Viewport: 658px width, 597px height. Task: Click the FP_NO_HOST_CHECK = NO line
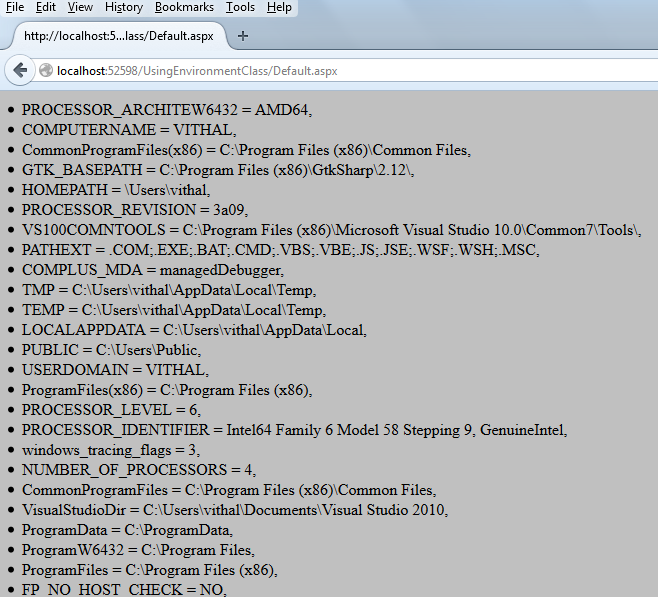pos(124,589)
